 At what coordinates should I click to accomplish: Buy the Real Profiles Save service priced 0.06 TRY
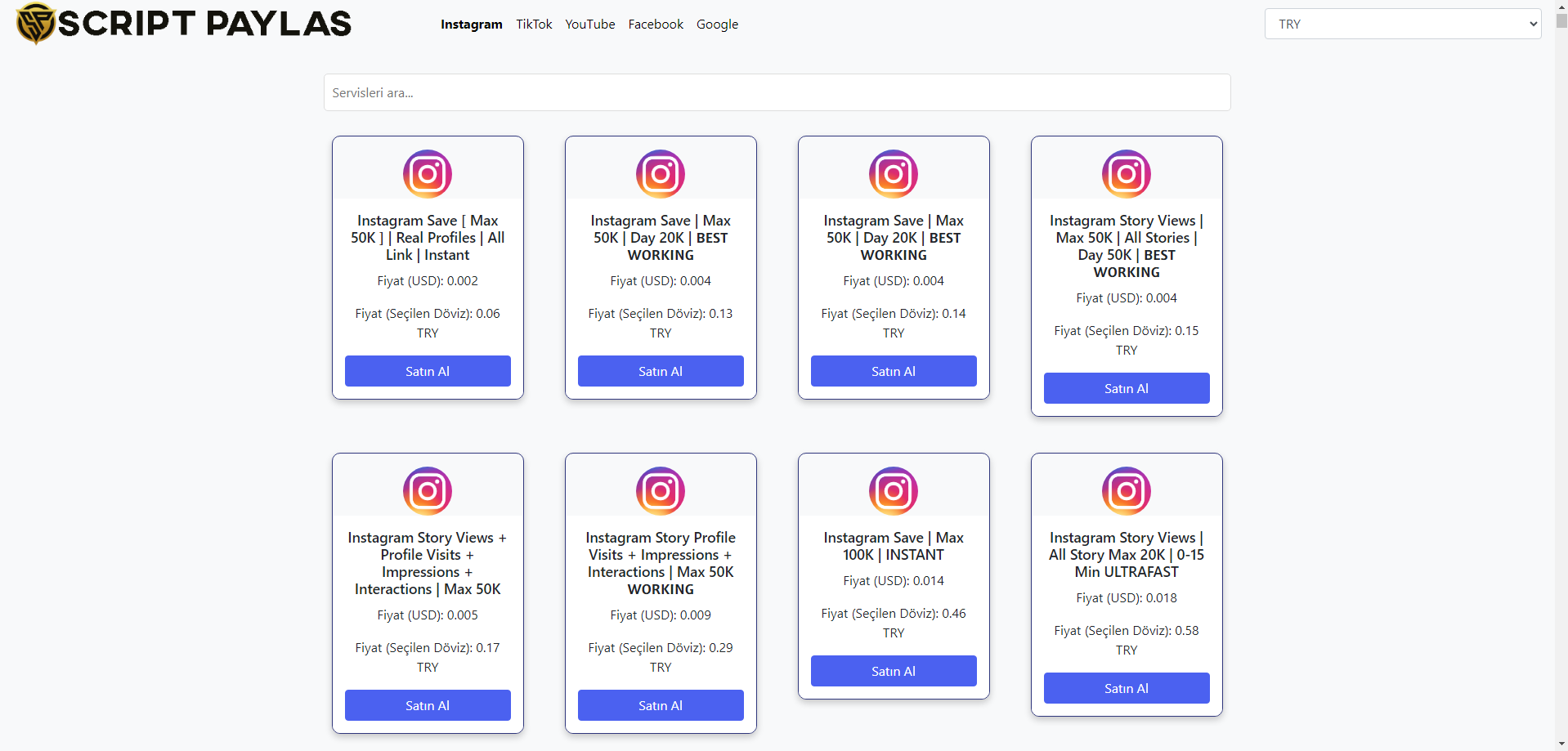428,371
